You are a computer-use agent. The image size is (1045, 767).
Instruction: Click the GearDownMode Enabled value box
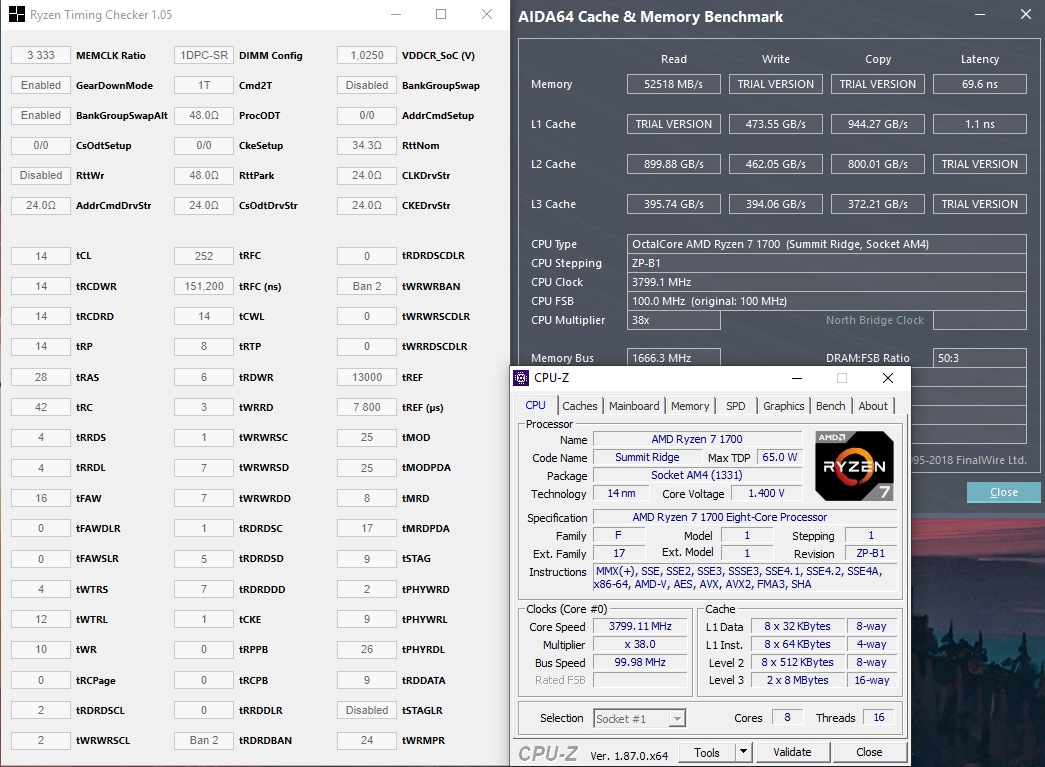pyautogui.click(x=41, y=85)
